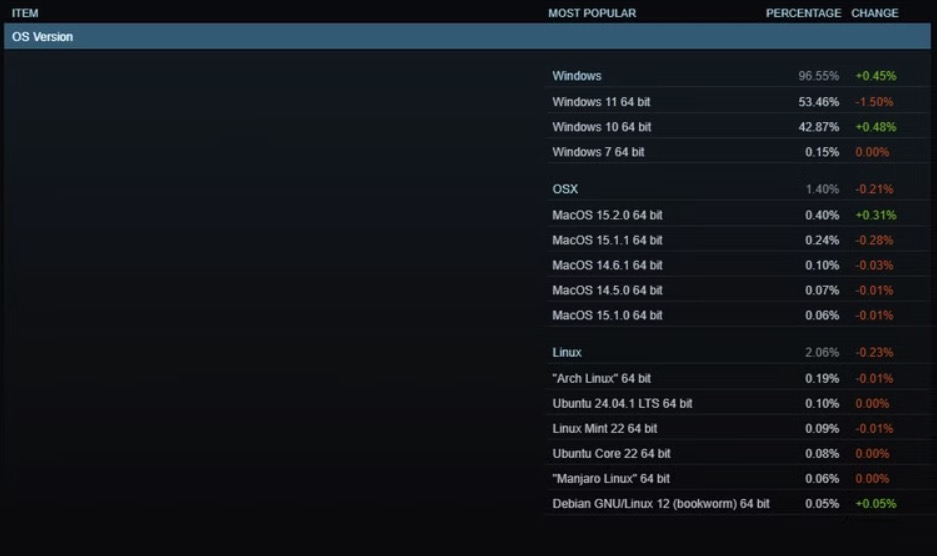Click the 53.46% value for Windows 11
The image size is (937, 556).
tap(819, 102)
